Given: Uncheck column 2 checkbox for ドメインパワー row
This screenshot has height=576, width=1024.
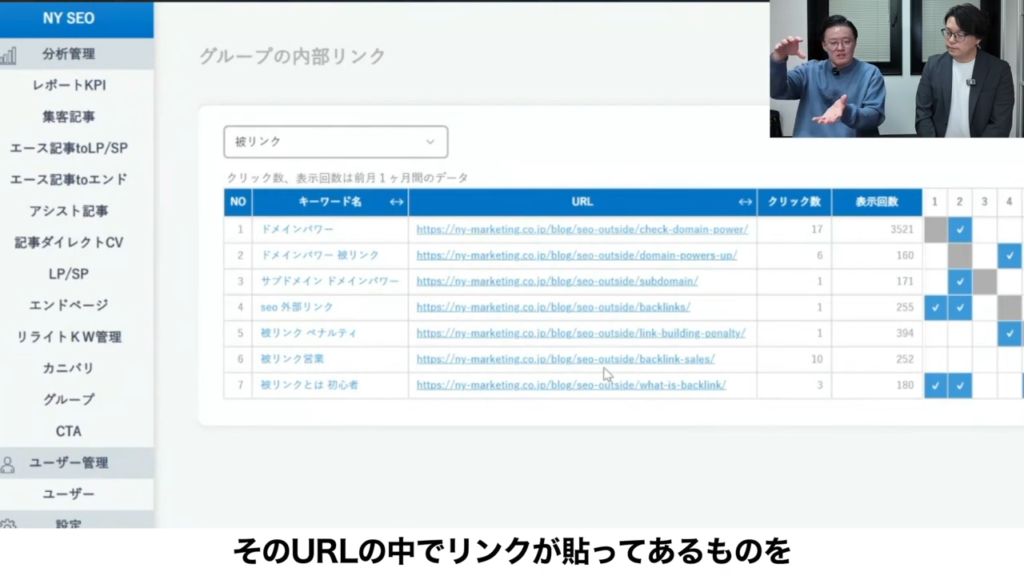Looking at the screenshot, I should (959, 229).
